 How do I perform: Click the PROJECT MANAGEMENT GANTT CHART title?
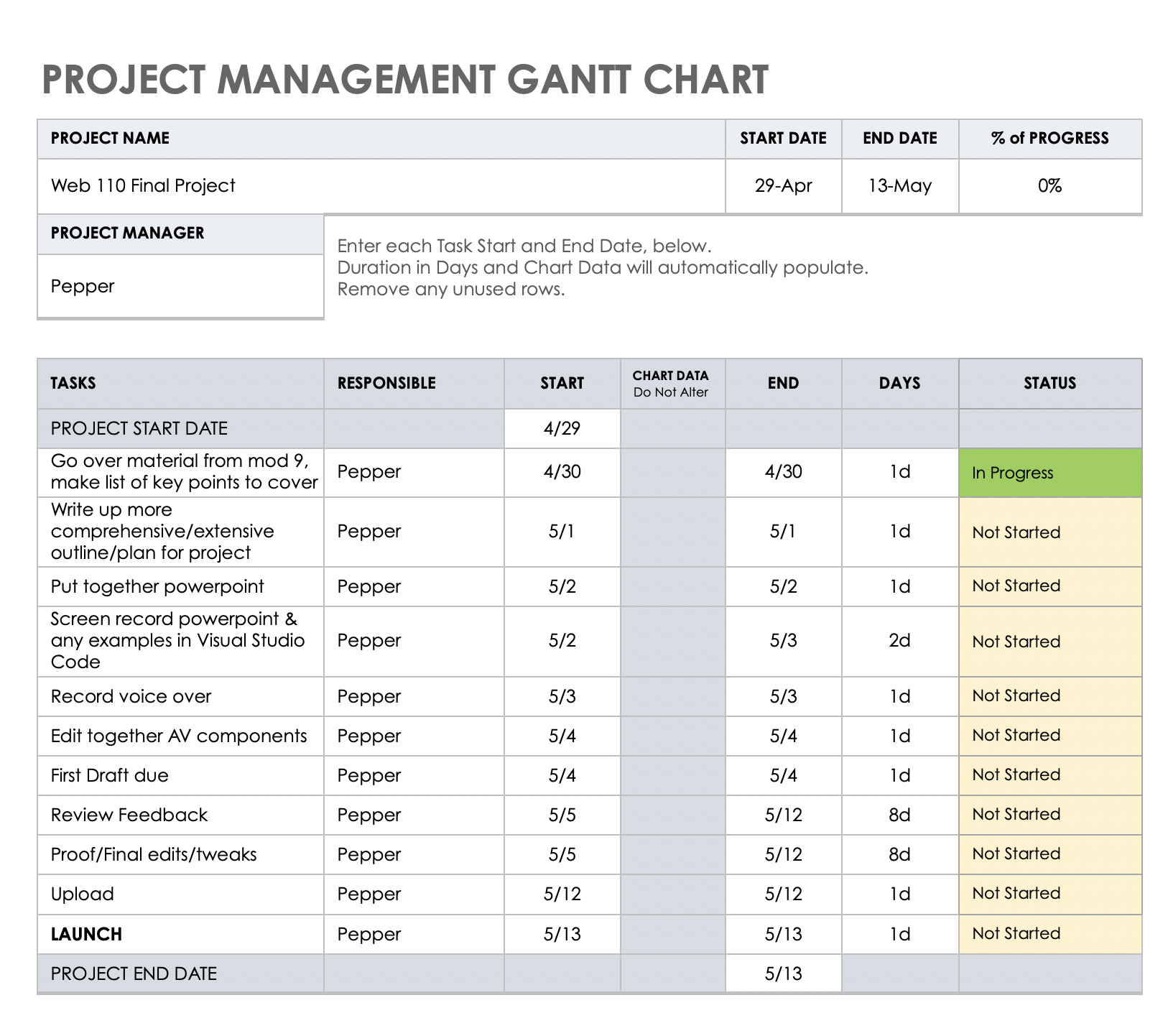pyautogui.click(x=405, y=79)
